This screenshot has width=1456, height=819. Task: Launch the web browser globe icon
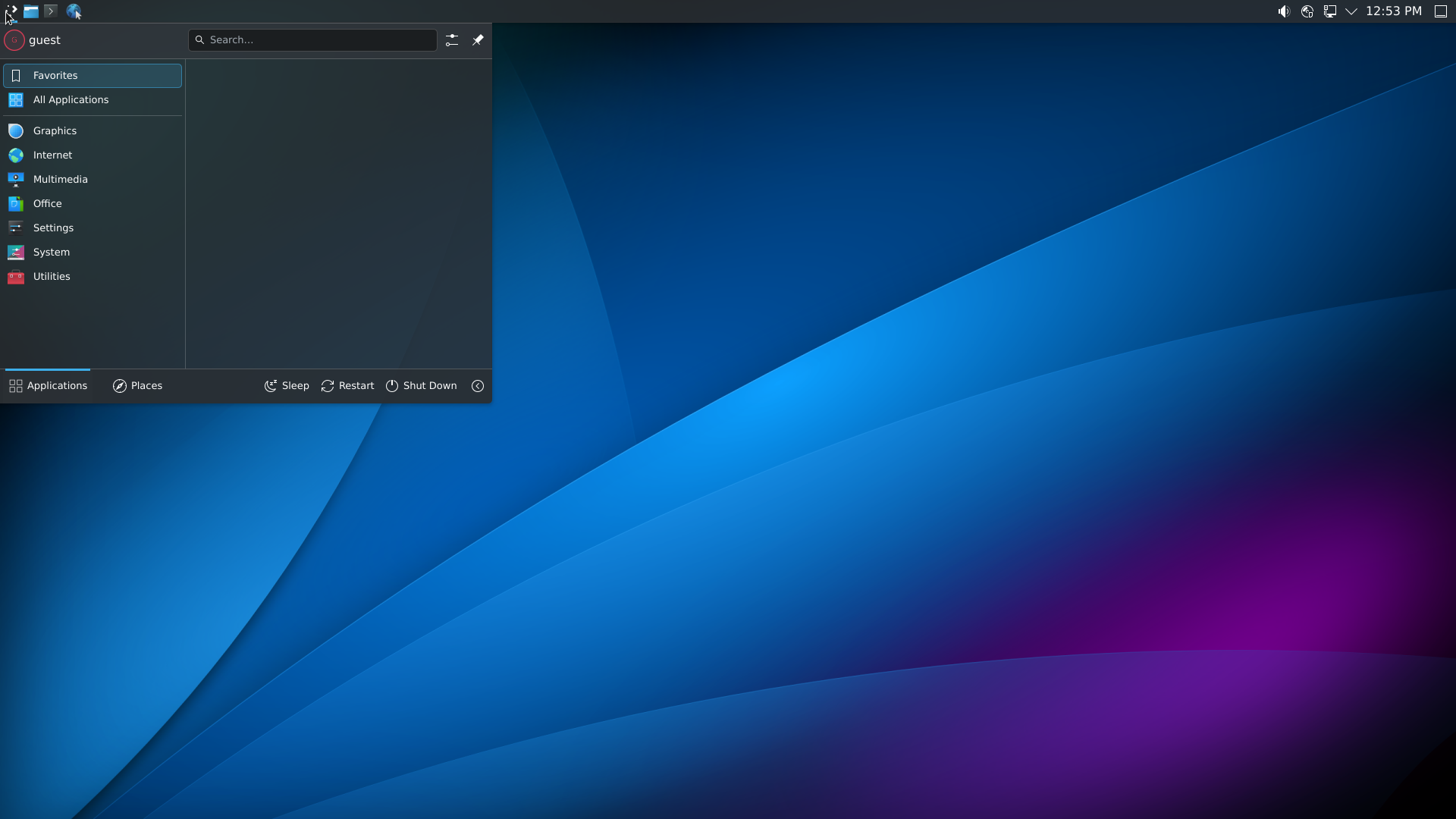point(74,11)
